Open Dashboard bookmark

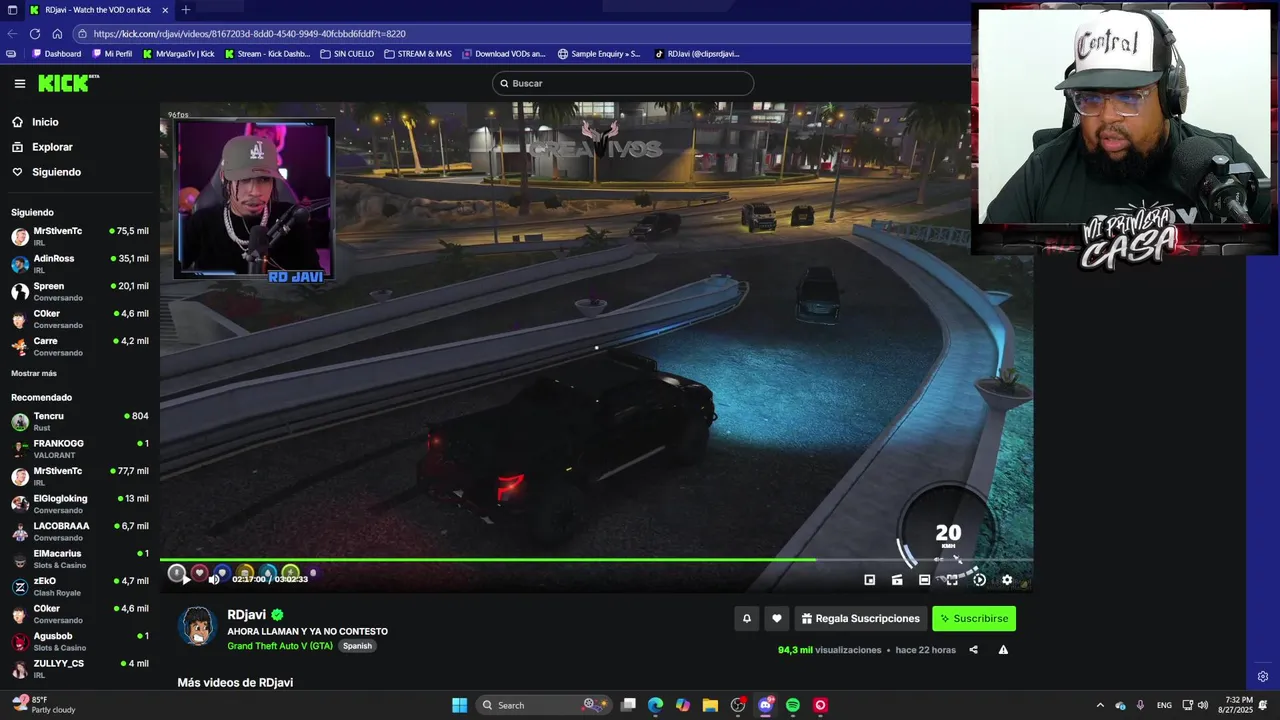57,54
